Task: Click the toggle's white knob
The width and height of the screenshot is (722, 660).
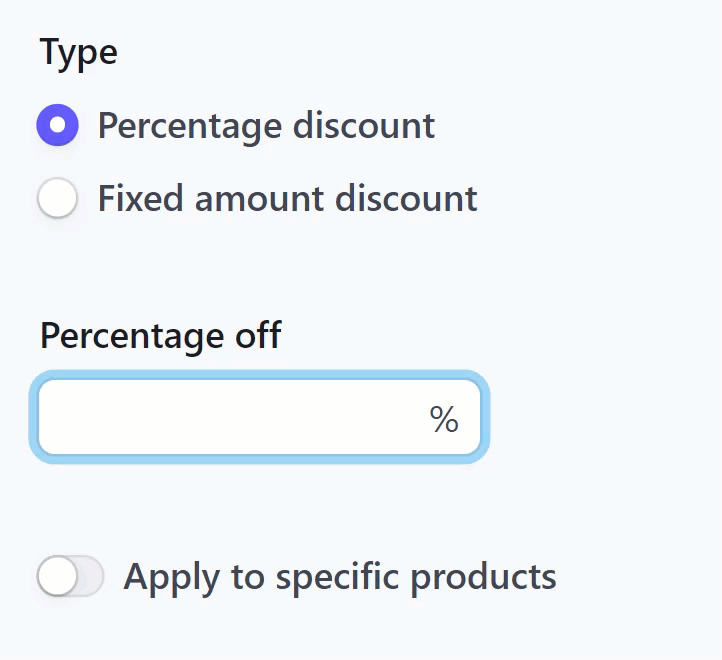Action: point(57,577)
